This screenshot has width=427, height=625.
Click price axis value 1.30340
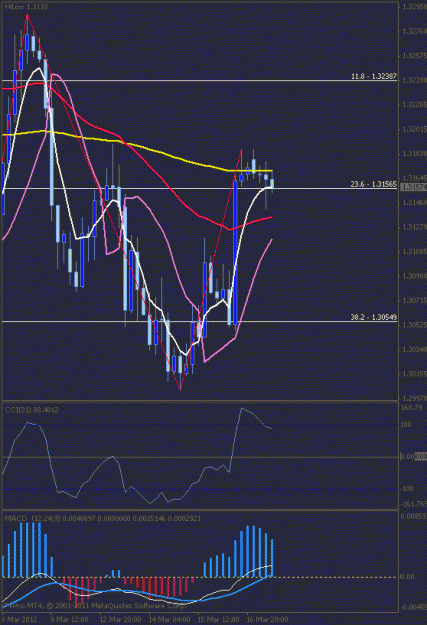click(415, 349)
